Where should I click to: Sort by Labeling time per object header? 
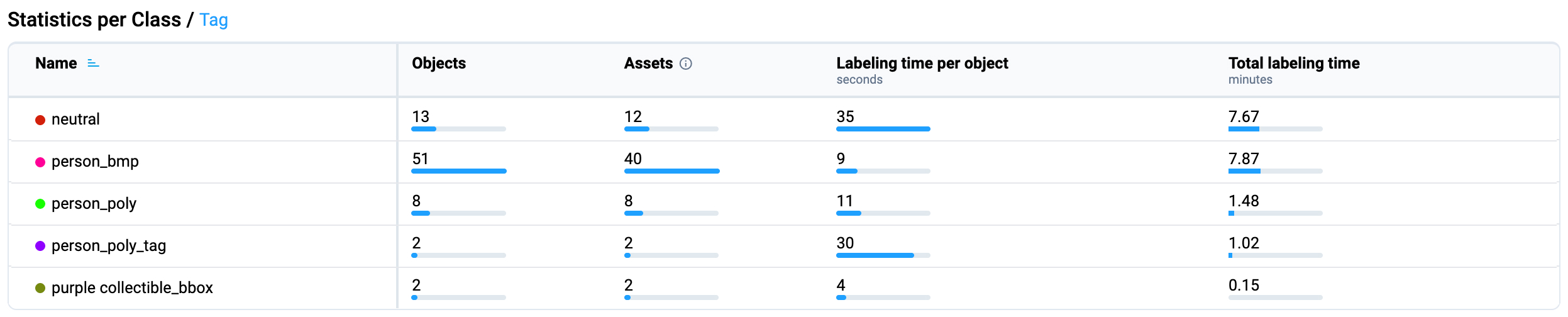pyautogui.click(x=922, y=64)
